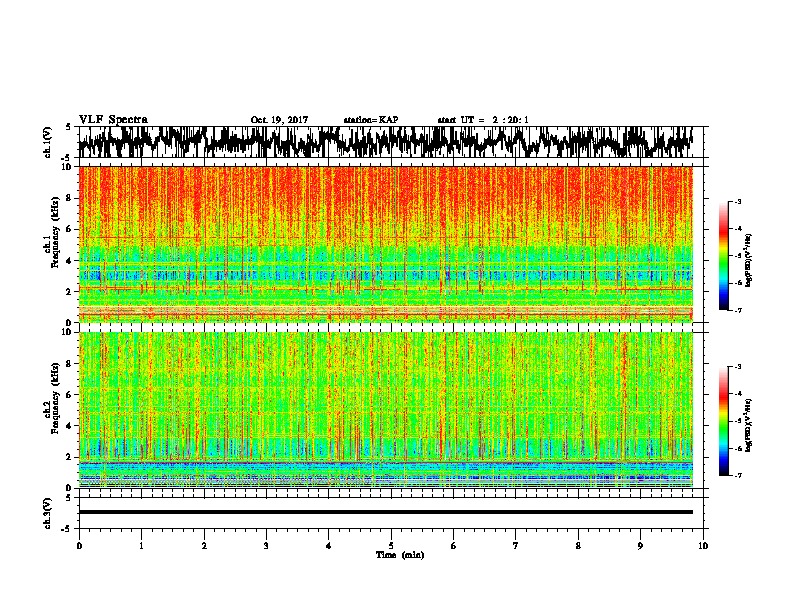The height and width of the screenshot is (612, 792).
Task: Click tick label 5 on the Time axis
Action: 391,546
